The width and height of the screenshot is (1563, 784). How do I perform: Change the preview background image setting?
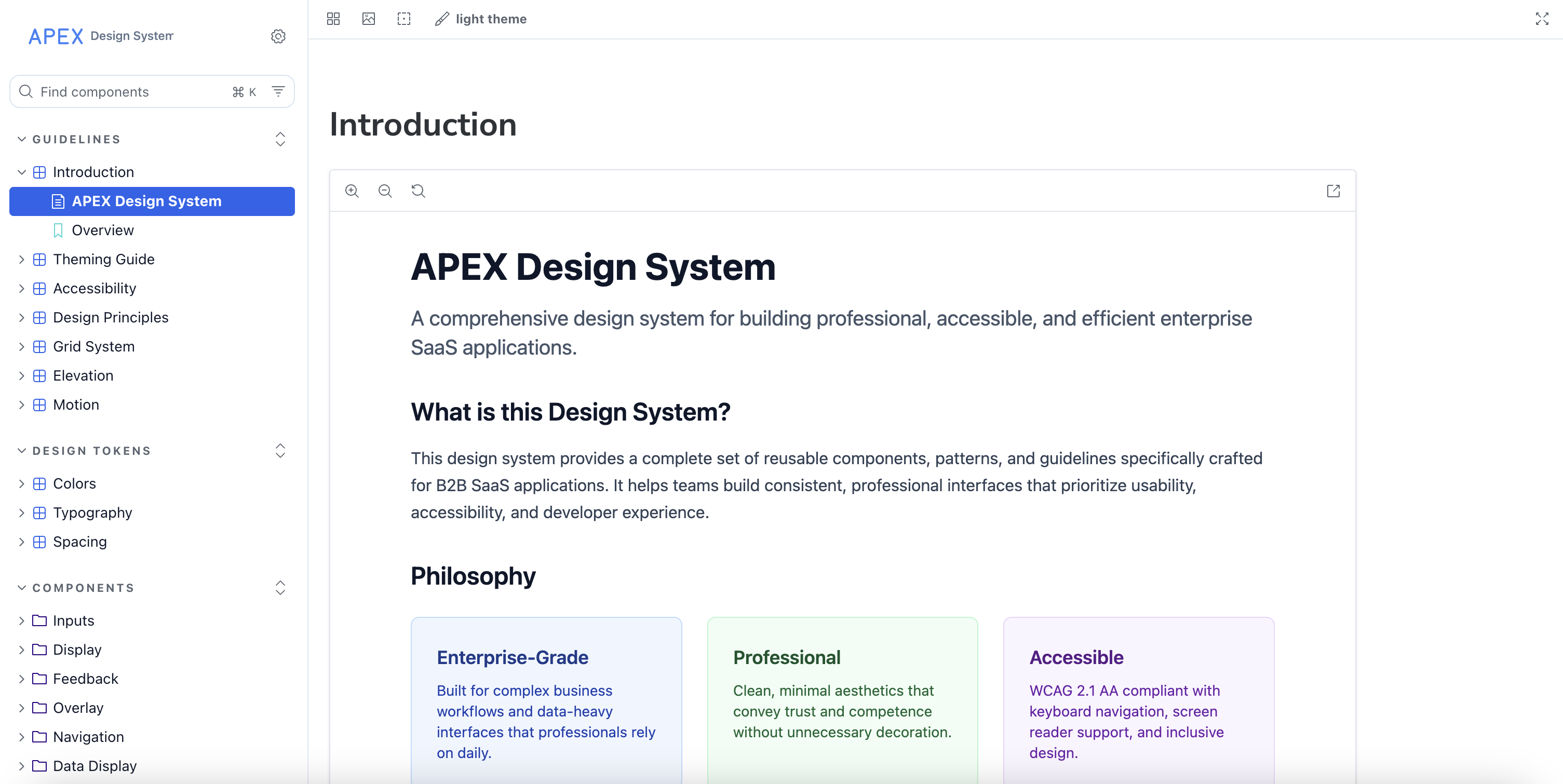[x=368, y=19]
